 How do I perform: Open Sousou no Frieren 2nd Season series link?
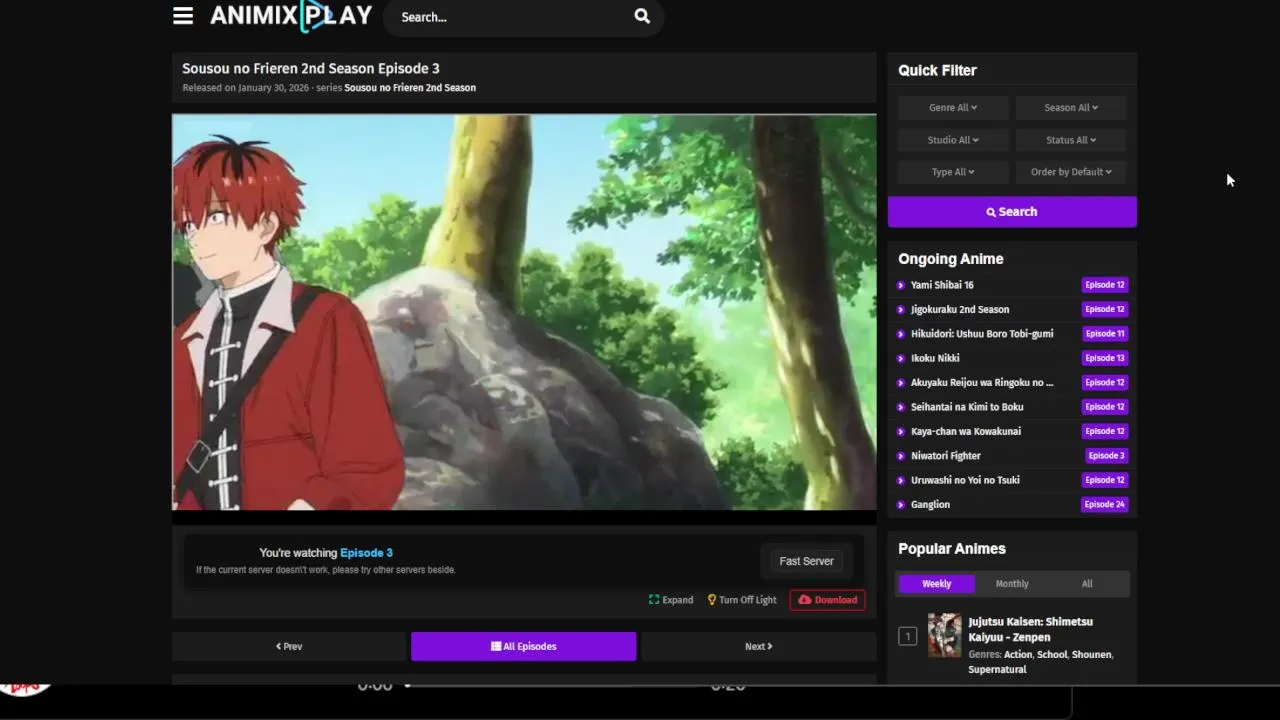tap(410, 88)
